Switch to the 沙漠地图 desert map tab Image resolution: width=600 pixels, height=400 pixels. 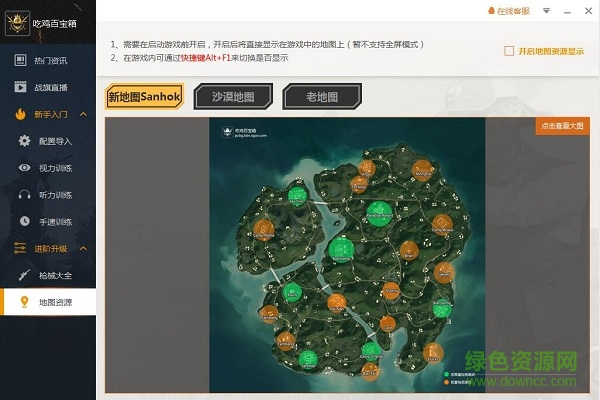[233, 96]
